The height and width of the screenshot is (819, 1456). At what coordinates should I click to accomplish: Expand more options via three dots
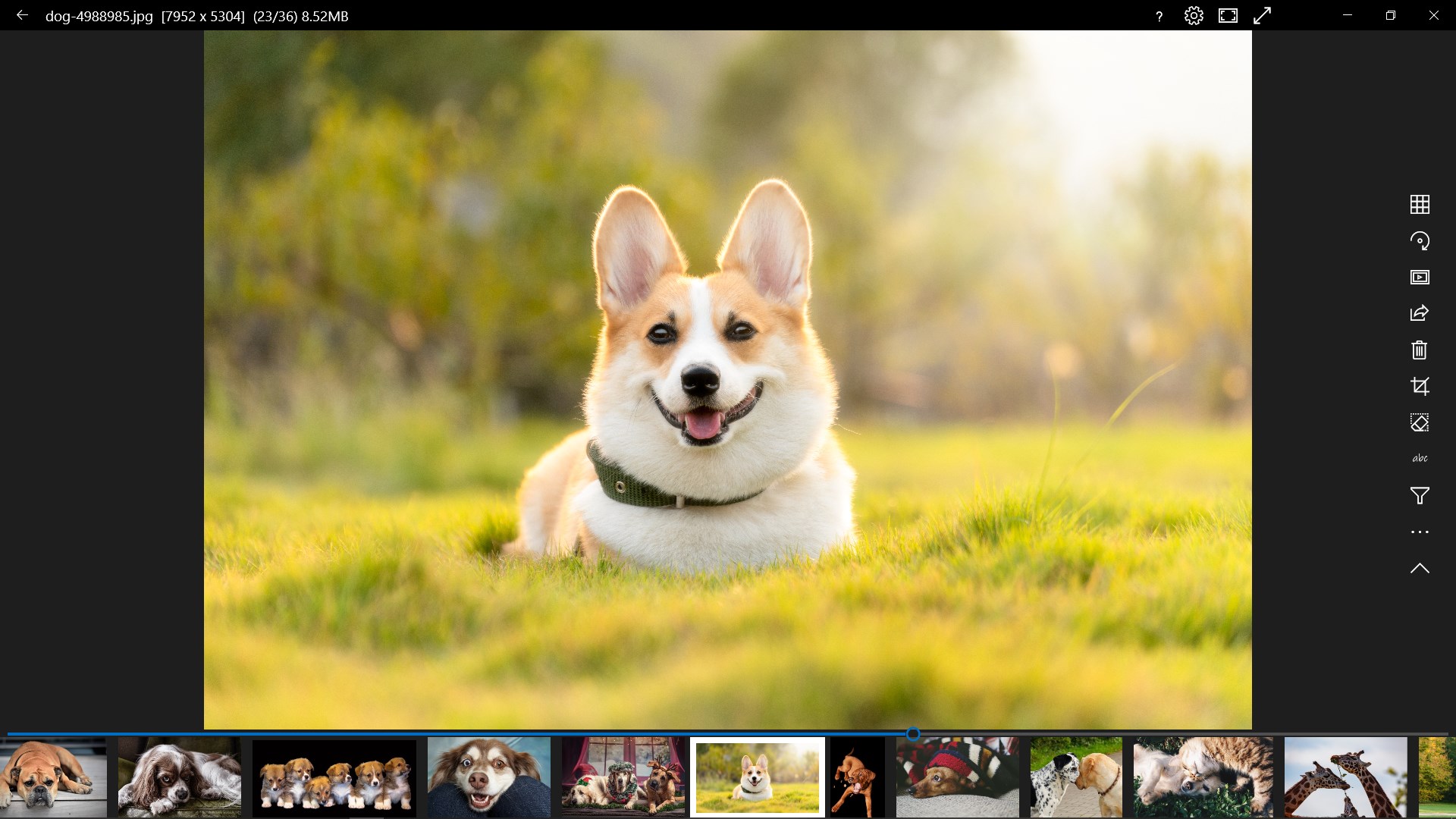1420,532
